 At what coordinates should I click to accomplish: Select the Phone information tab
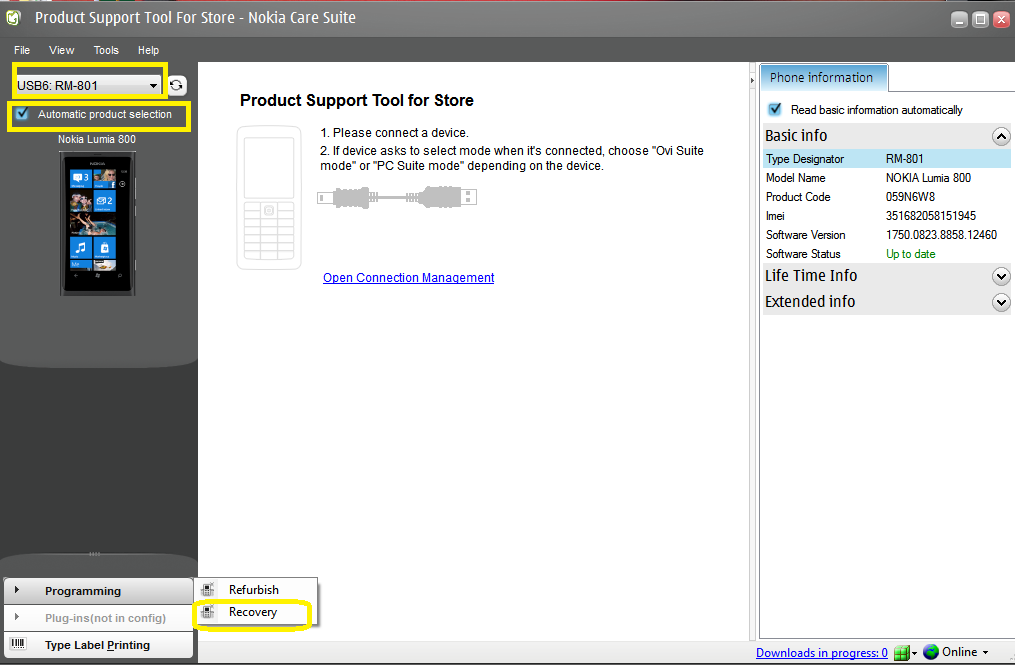823,78
